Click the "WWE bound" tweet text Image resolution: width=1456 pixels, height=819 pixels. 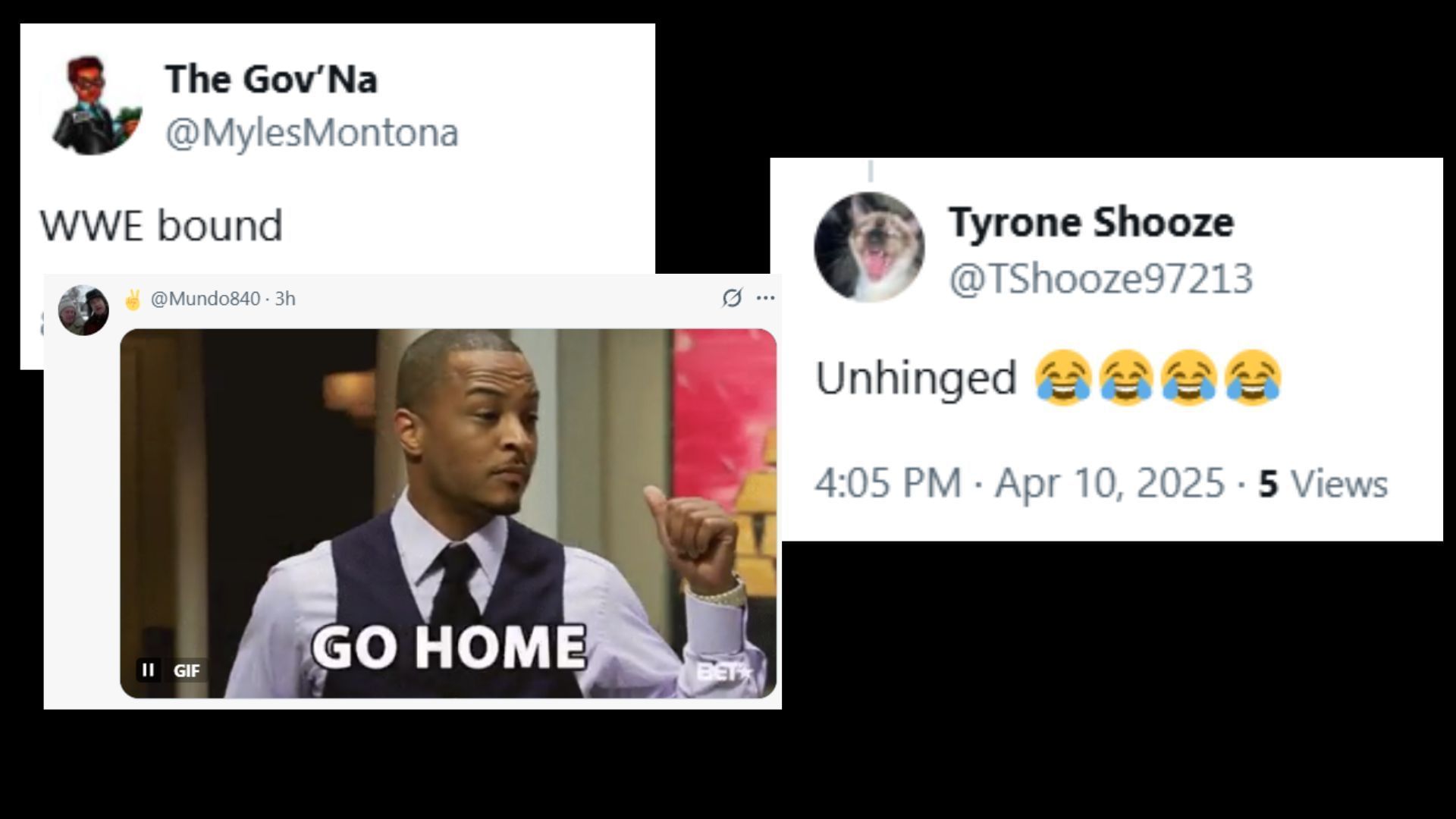pos(161,225)
